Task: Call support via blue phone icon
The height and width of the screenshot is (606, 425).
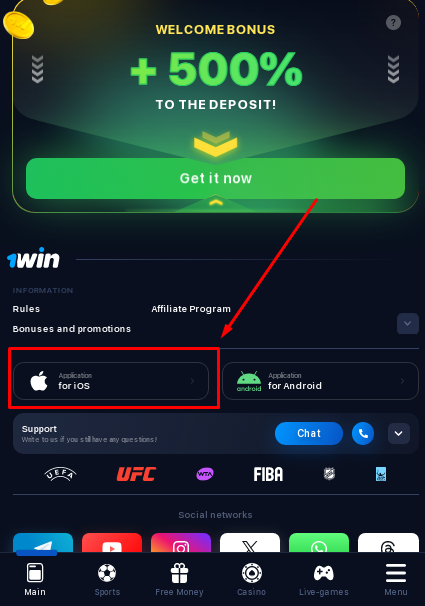Action: pyautogui.click(x=363, y=433)
